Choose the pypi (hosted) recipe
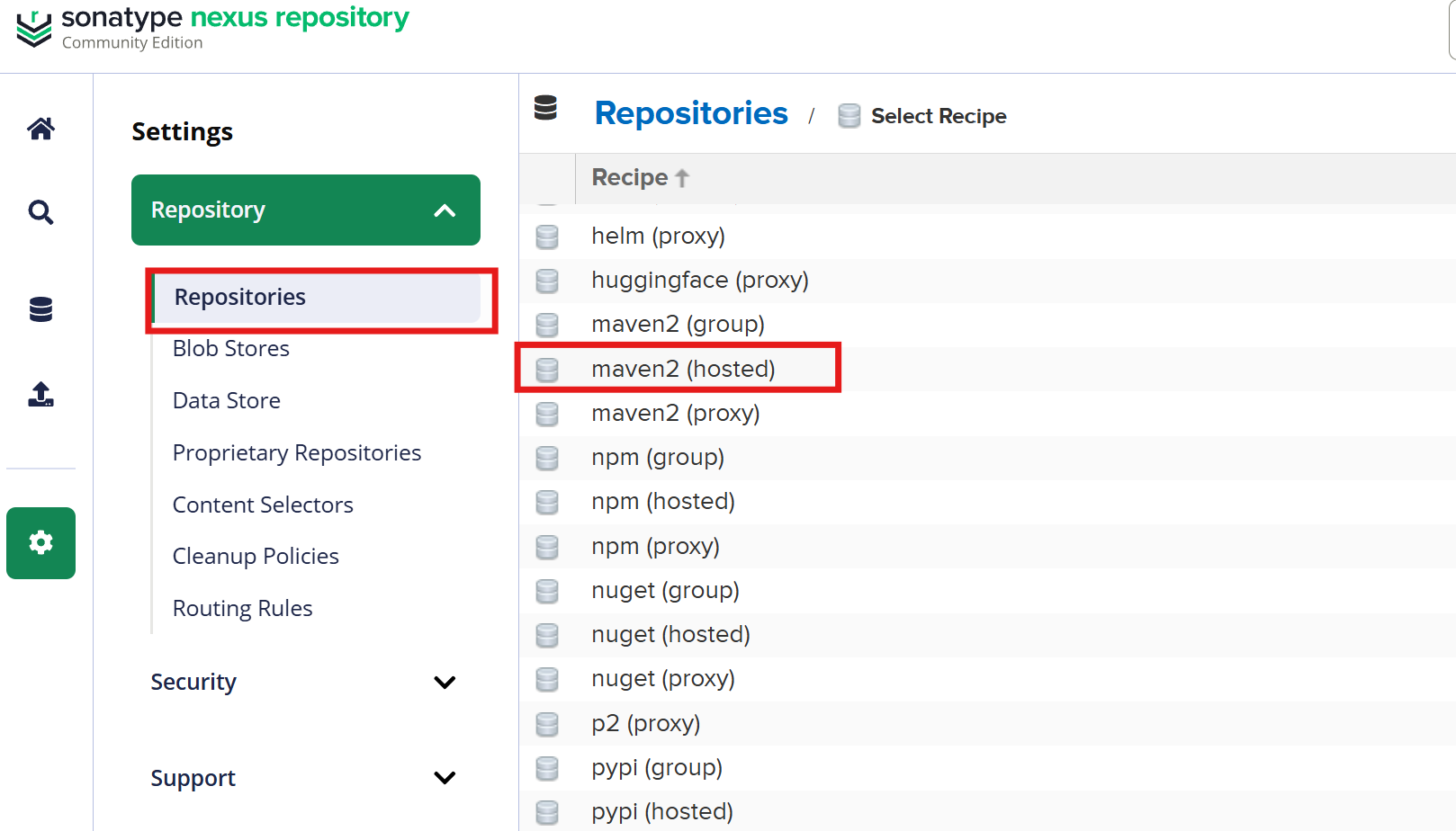This screenshot has height=831, width=1456. click(662, 812)
